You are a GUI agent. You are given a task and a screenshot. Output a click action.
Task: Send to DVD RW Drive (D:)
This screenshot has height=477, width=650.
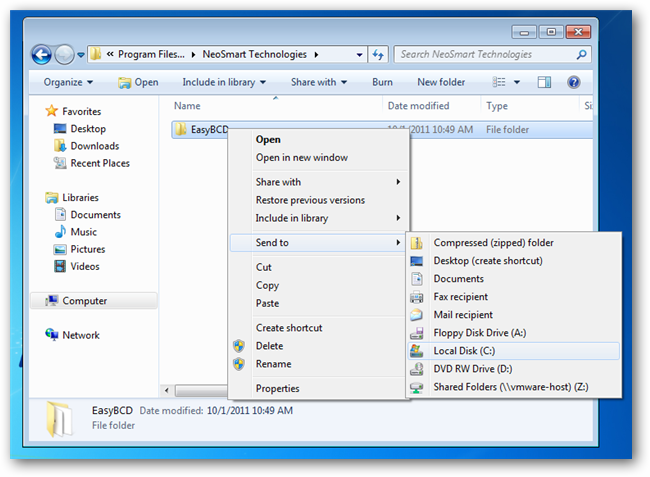(x=514, y=369)
